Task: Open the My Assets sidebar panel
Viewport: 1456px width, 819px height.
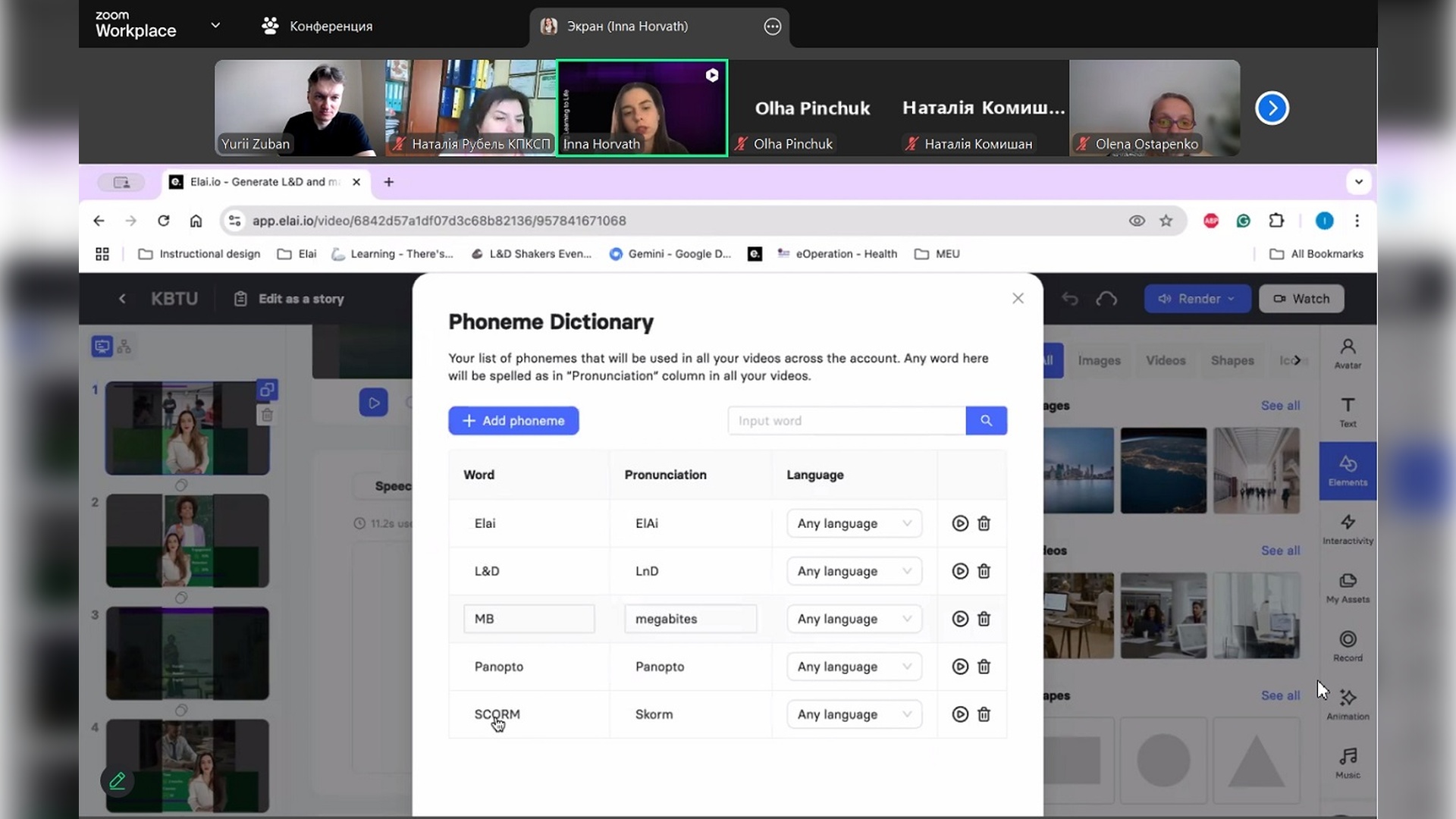Action: pos(1348,588)
